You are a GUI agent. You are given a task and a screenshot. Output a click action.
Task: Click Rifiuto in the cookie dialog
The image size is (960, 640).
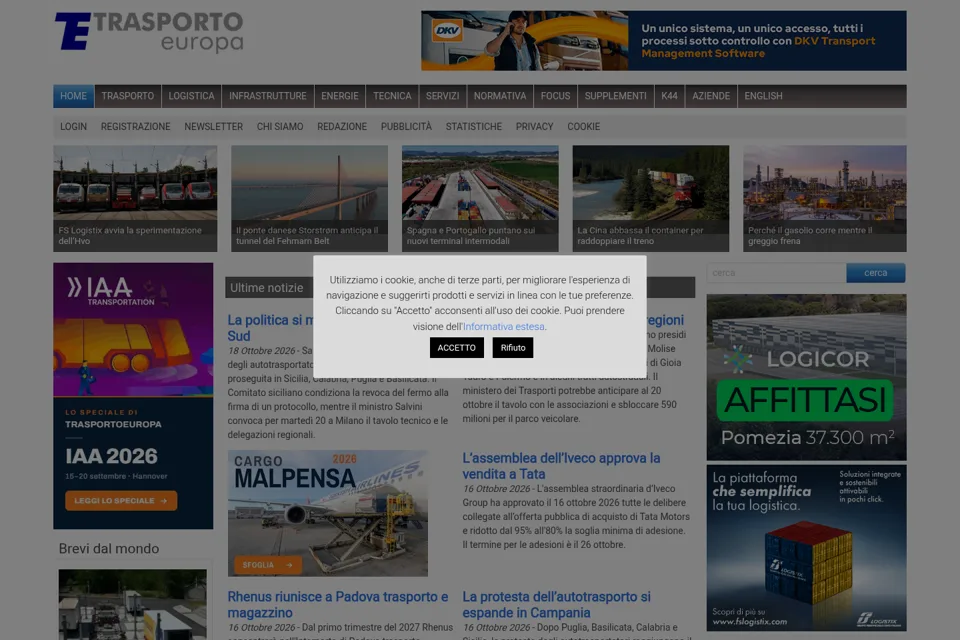click(513, 348)
